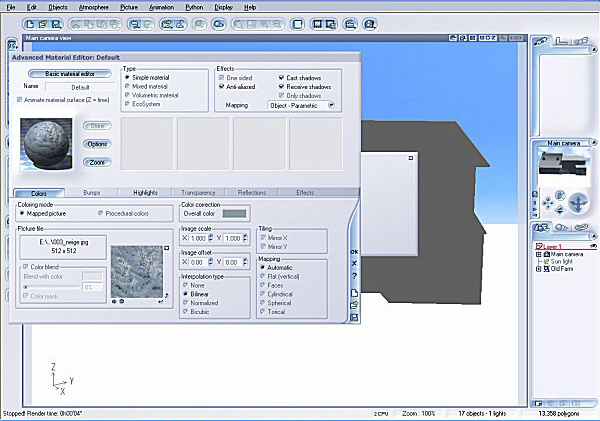Enable the One sided checkbox

pyautogui.click(x=221, y=77)
